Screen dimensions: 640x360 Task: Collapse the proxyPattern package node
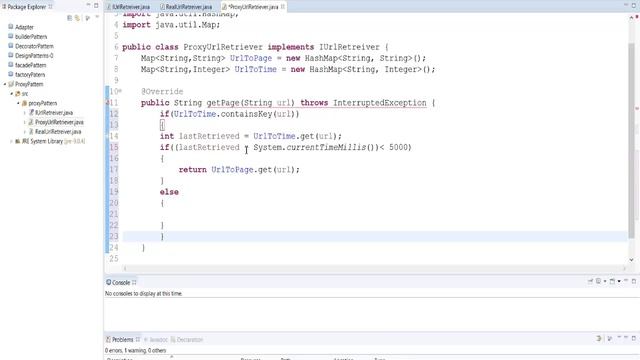(18, 103)
